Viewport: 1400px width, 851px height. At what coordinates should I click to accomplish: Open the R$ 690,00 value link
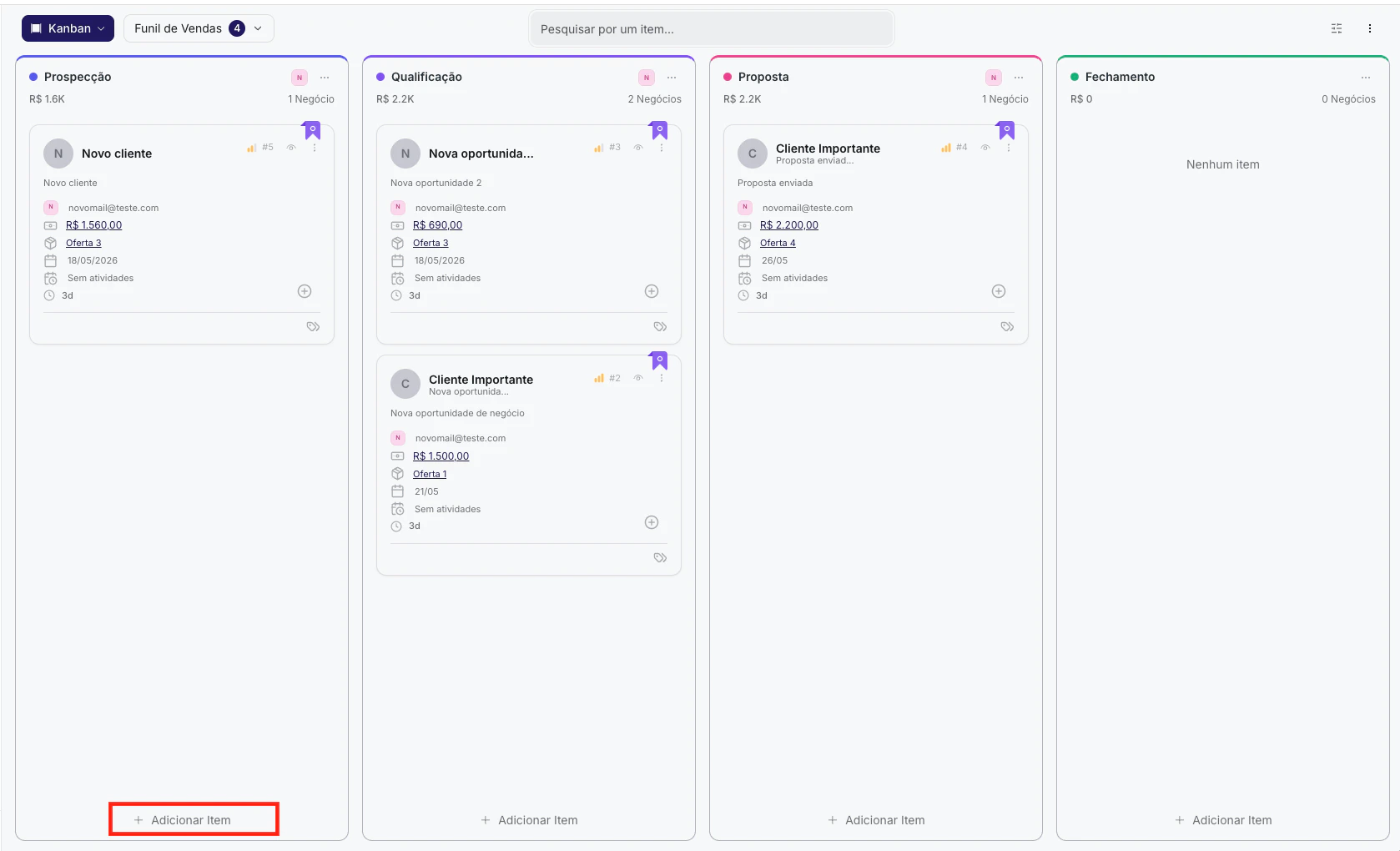(437, 225)
